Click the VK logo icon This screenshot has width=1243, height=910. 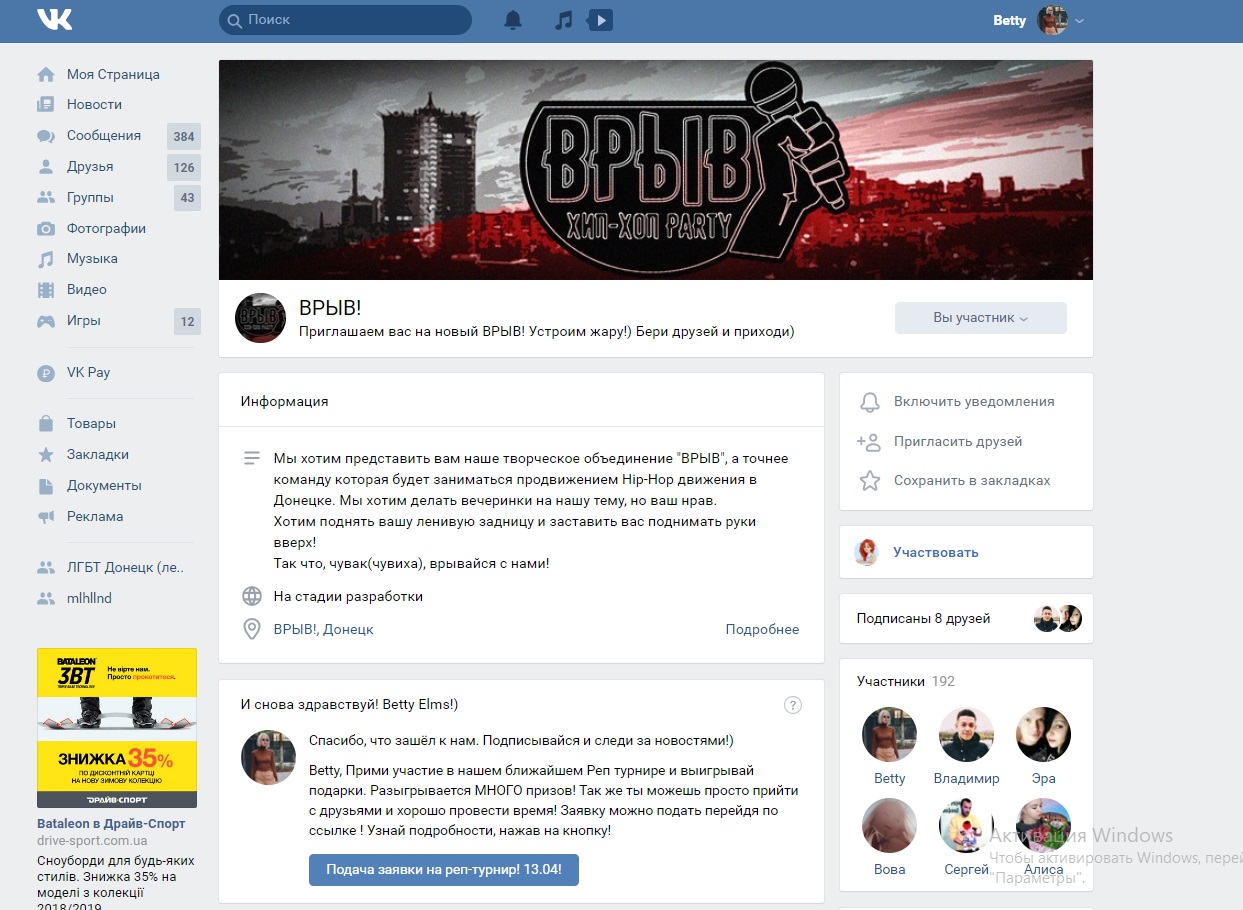click(54, 19)
